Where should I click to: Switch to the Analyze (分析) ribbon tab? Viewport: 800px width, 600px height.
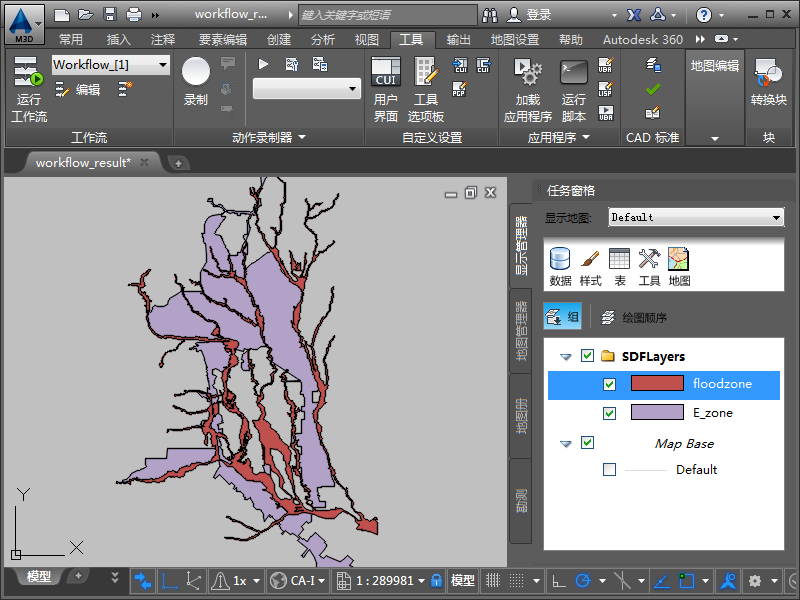point(322,40)
